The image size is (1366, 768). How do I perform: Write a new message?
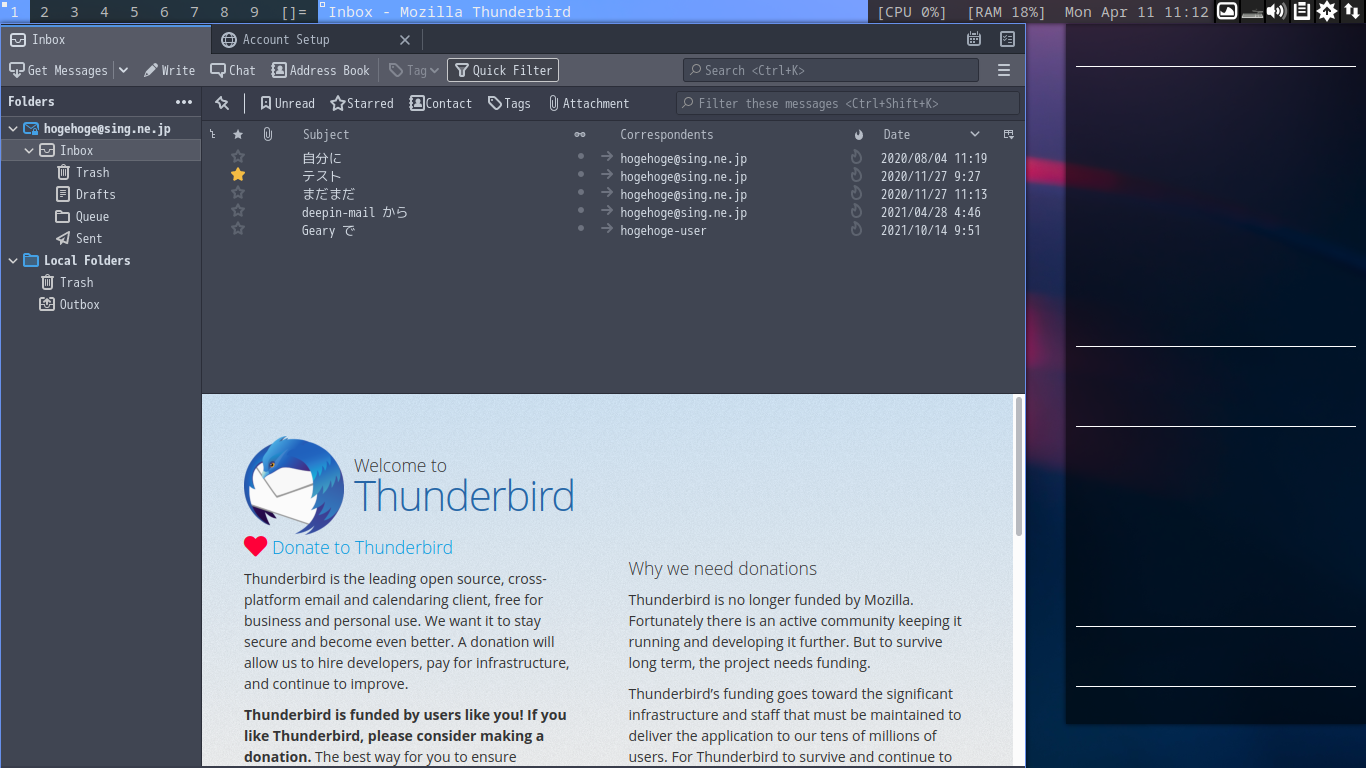(x=169, y=70)
